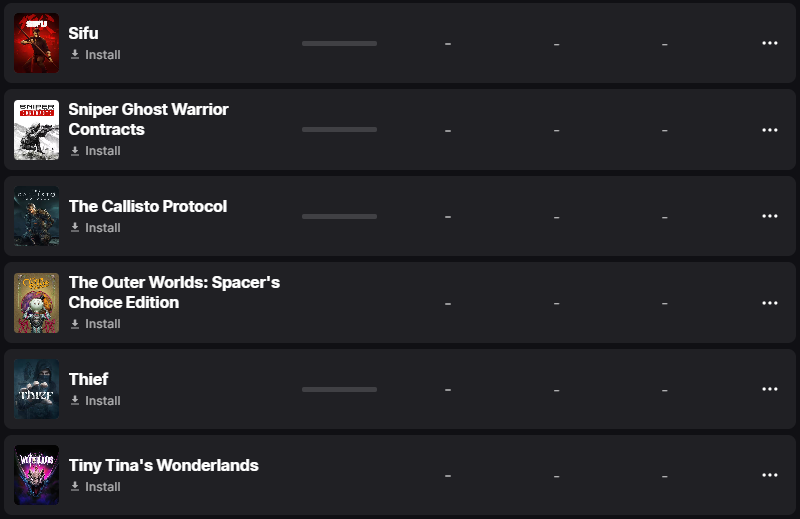Install Tiny Tina's Wonderlands
800x519 pixels.
95,486
